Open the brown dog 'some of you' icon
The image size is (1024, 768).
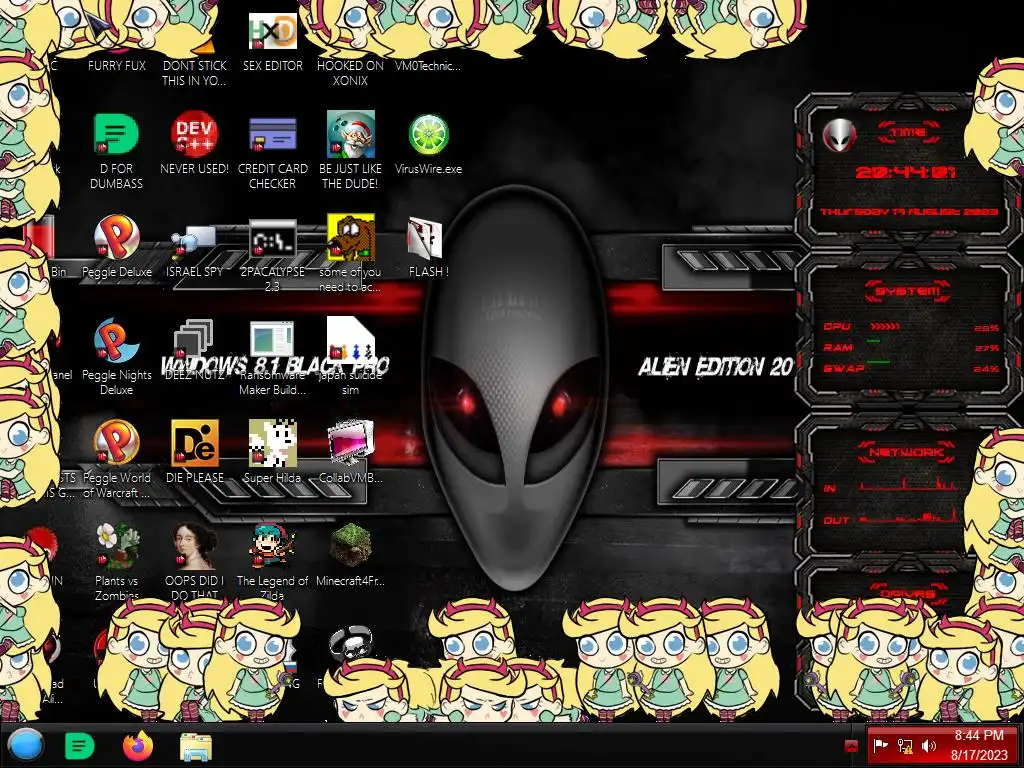point(351,237)
